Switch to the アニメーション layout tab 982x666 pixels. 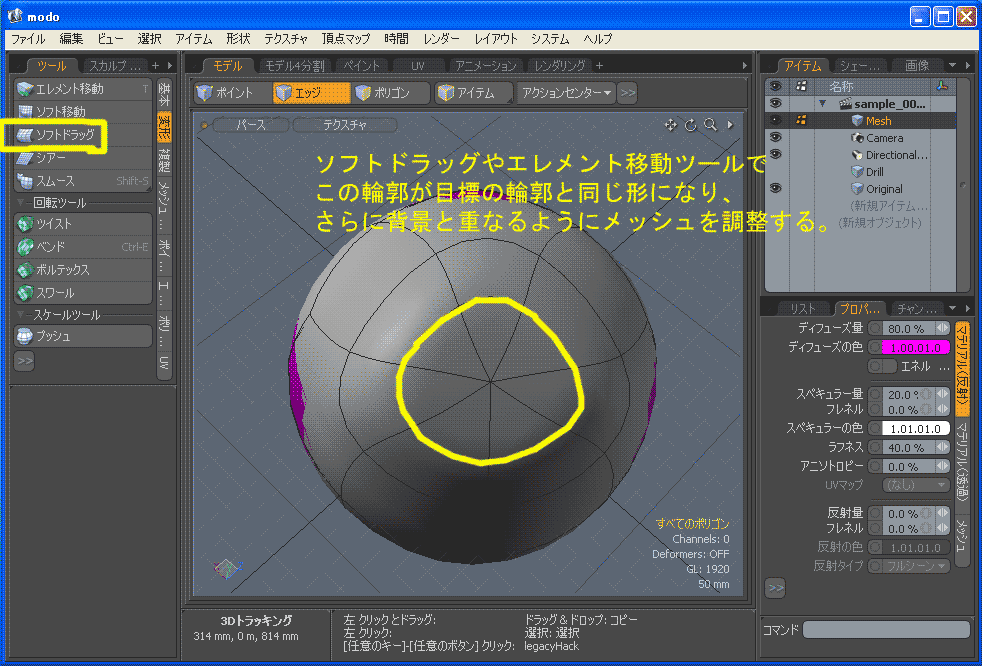click(x=485, y=65)
